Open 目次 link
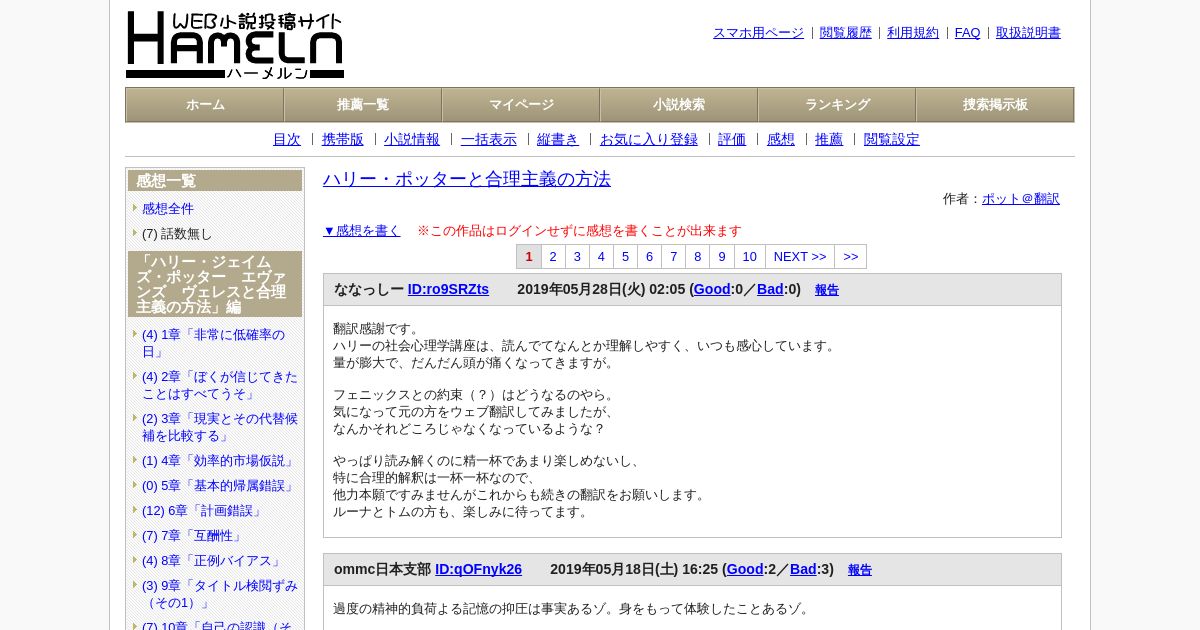 [287, 140]
